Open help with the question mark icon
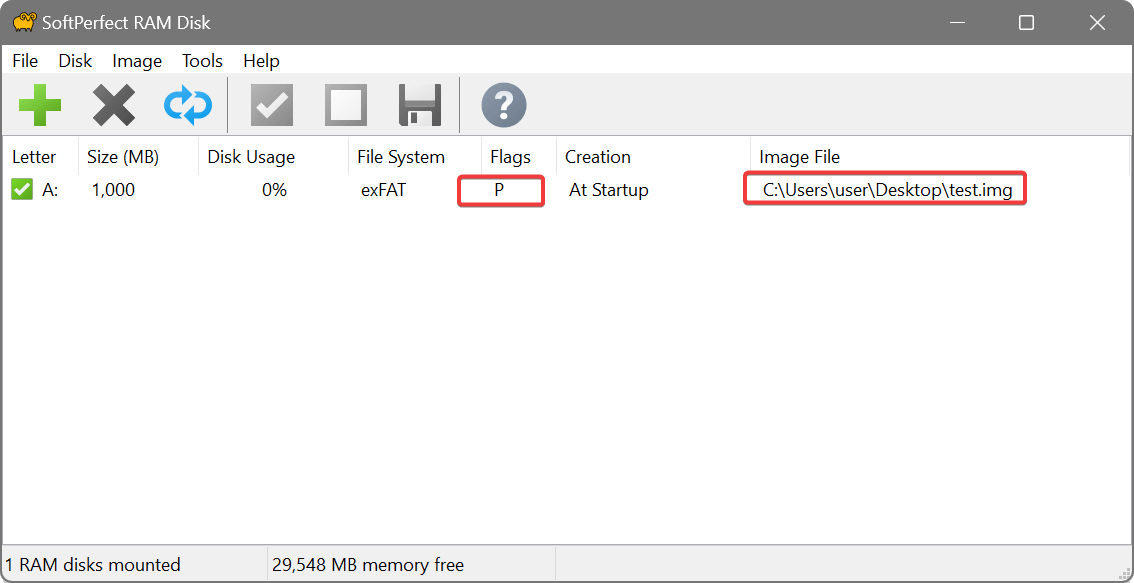The height and width of the screenshot is (583, 1134). click(x=503, y=106)
